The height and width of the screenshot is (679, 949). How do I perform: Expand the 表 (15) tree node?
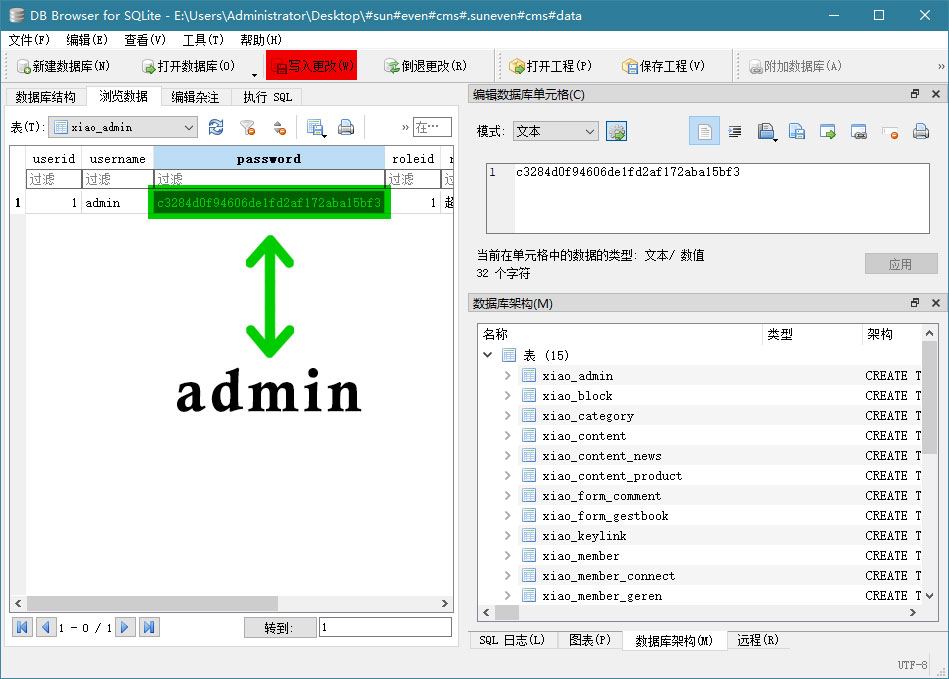tap(490, 355)
